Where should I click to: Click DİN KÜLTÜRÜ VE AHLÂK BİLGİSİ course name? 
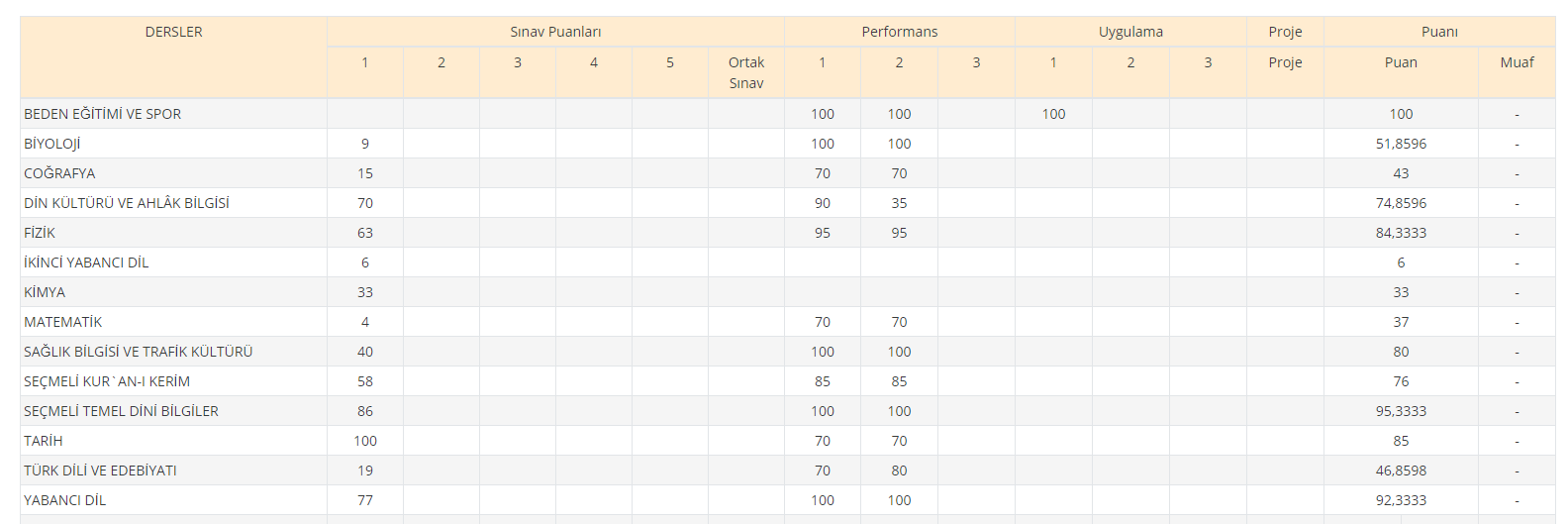127,203
